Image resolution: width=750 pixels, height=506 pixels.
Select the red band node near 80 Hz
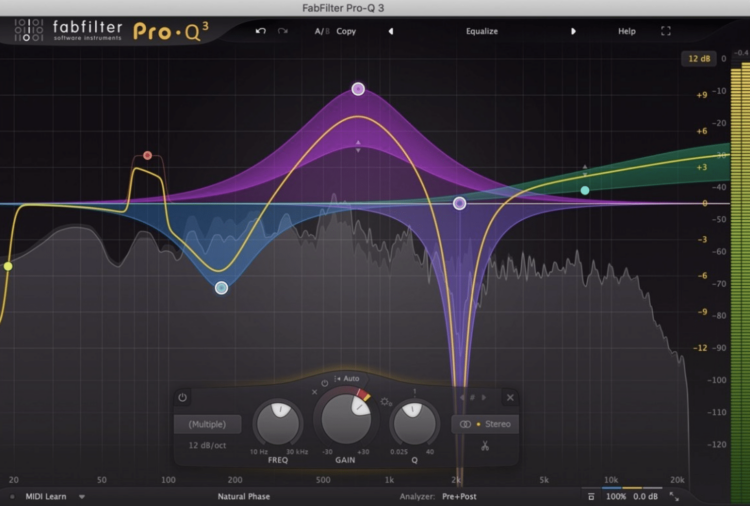pos(147,155)
